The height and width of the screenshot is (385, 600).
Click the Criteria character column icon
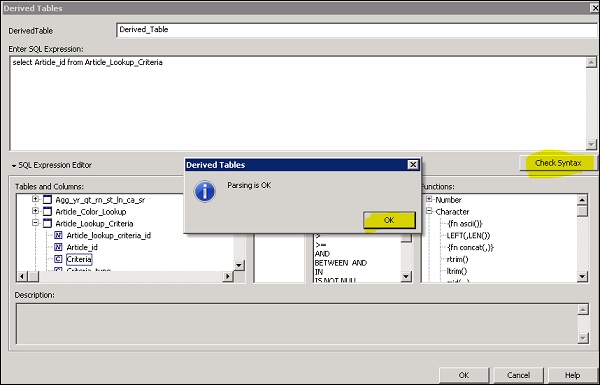[x=58, y=259]
